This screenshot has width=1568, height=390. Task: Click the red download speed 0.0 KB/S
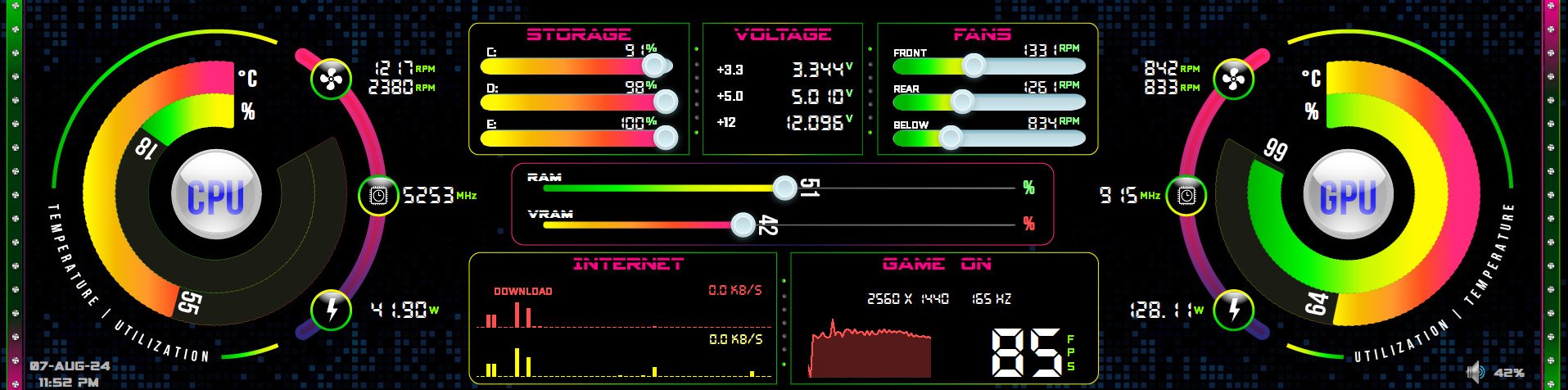tap(735, 290)
